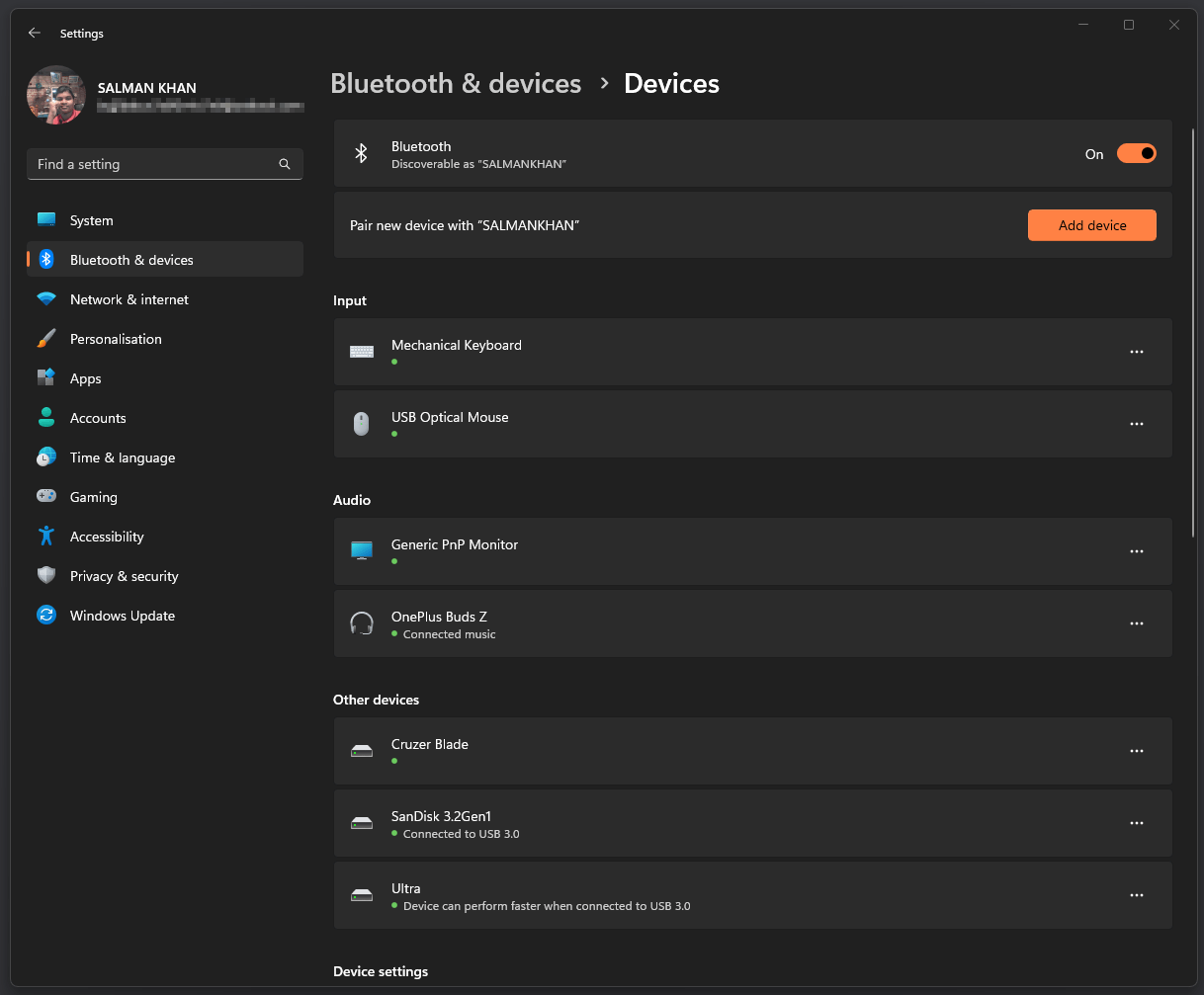Click the Accounts person icon
The height and width of the screenshot is (995, 1204).
46,417
